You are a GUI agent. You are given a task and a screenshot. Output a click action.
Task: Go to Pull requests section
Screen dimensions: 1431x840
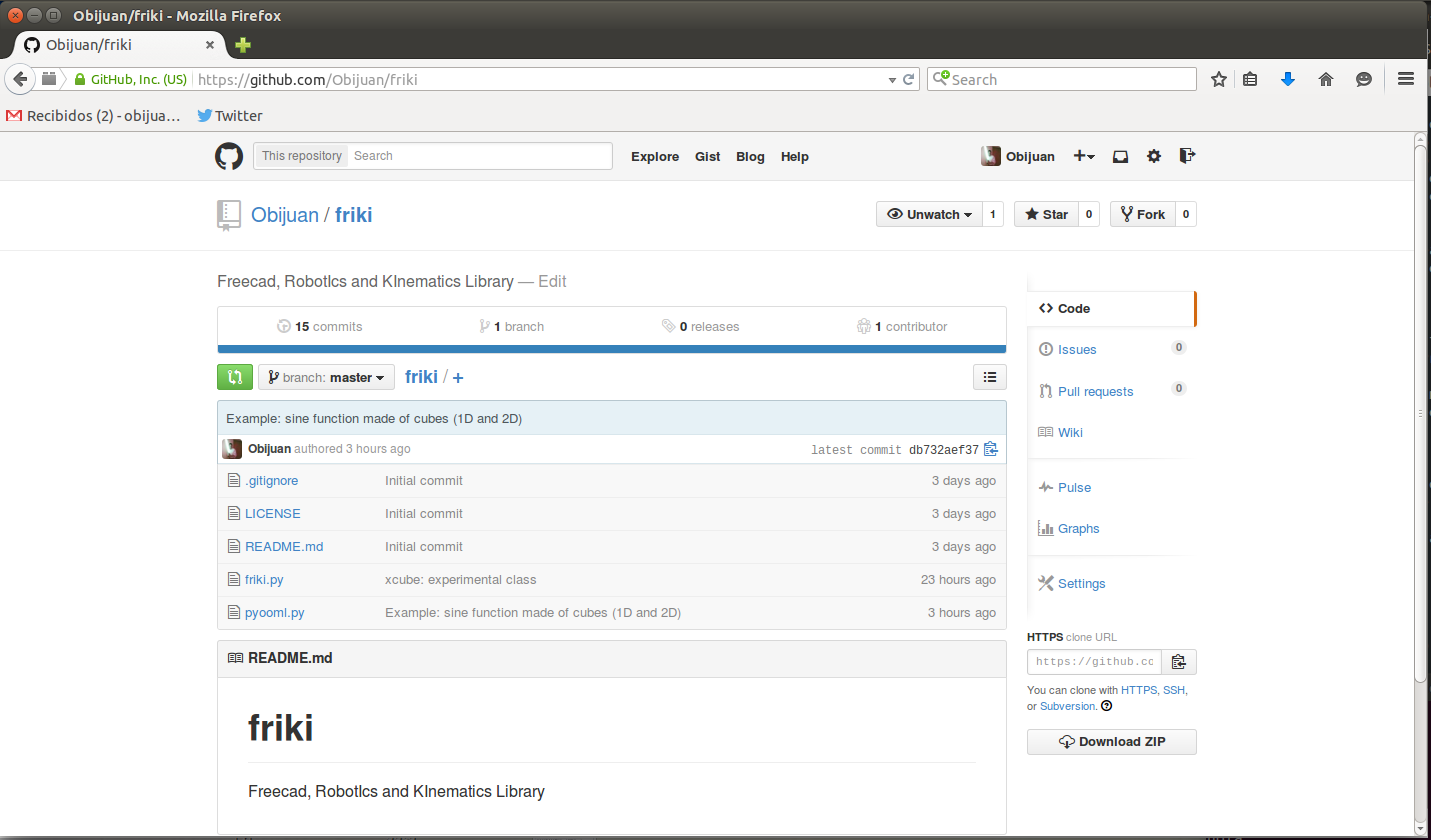pos(1095,391)
